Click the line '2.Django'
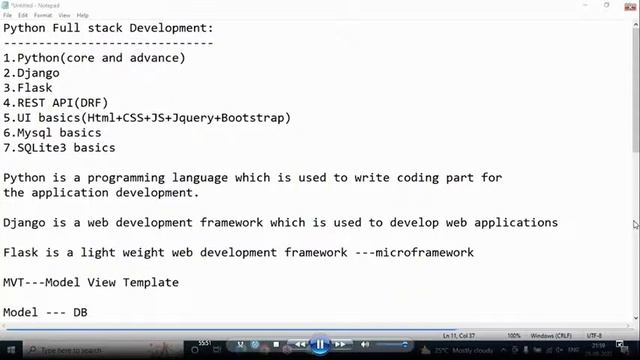640x360 pixels. [x=31, y=73]
